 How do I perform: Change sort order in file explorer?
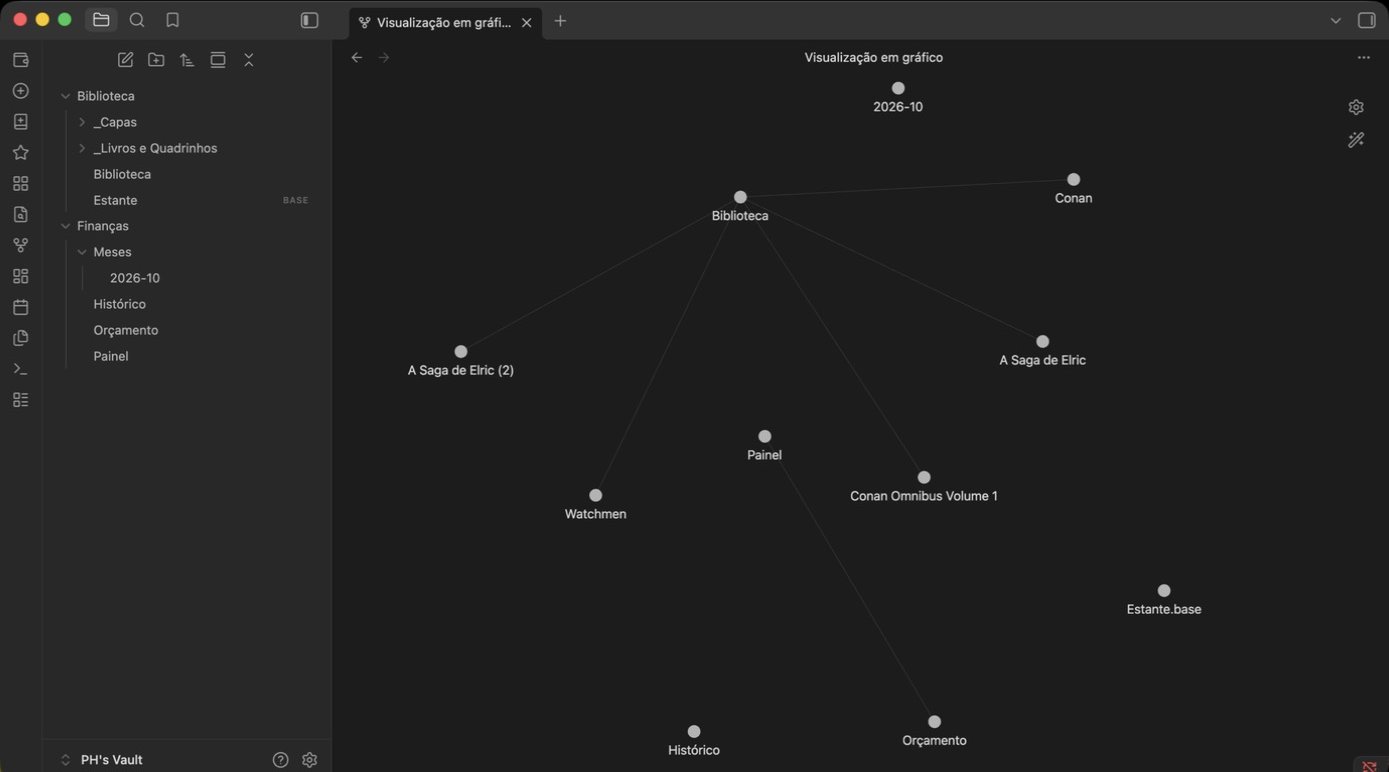pos(187,60)
